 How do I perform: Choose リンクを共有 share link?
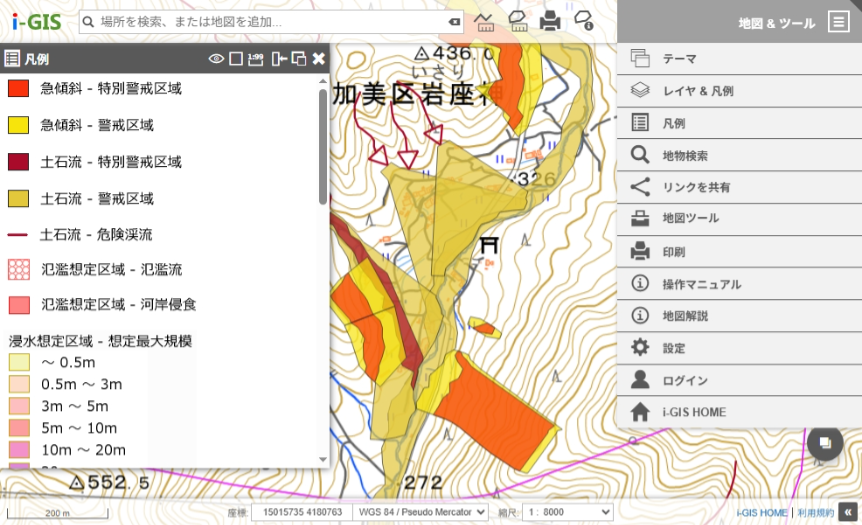pyautogui.click(x=739, y=187)
